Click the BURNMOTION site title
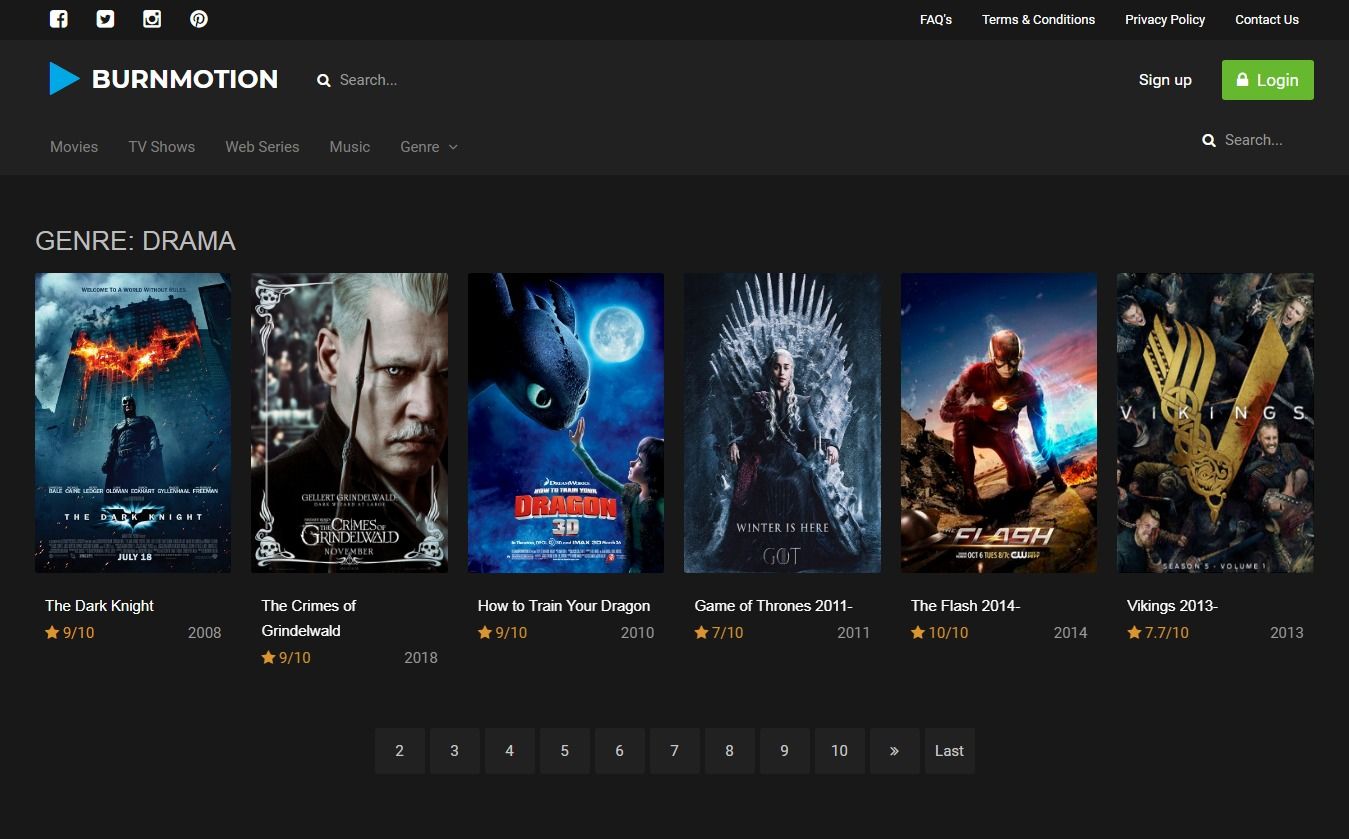 [185, 79]
